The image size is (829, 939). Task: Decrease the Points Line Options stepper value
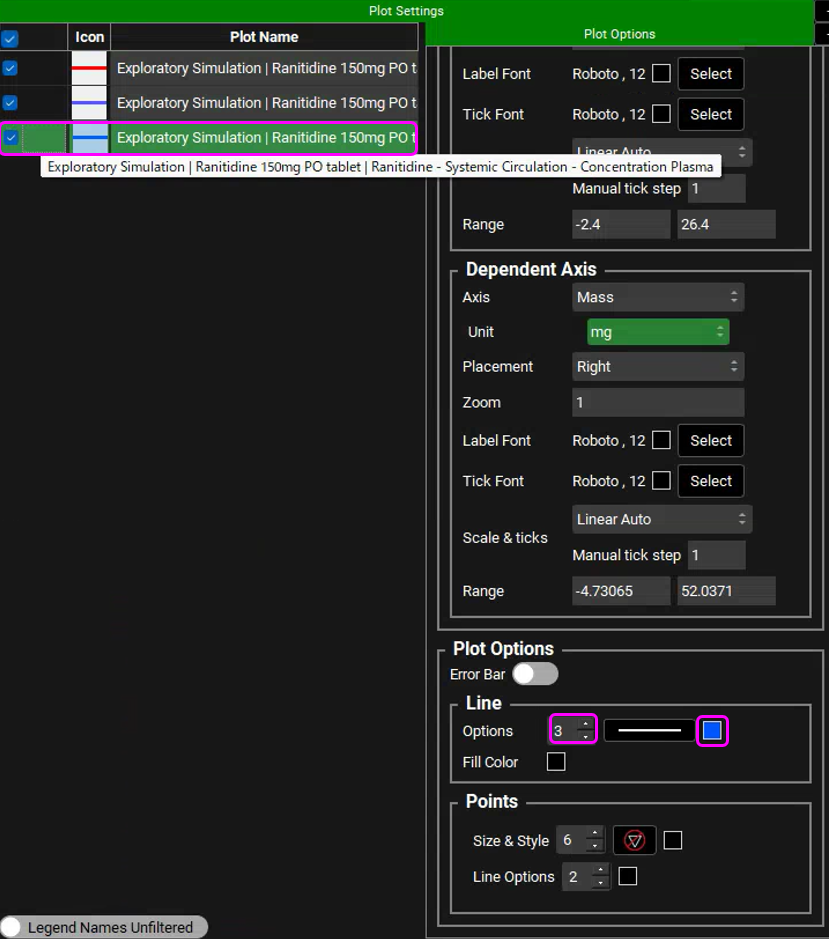[600, 883]
